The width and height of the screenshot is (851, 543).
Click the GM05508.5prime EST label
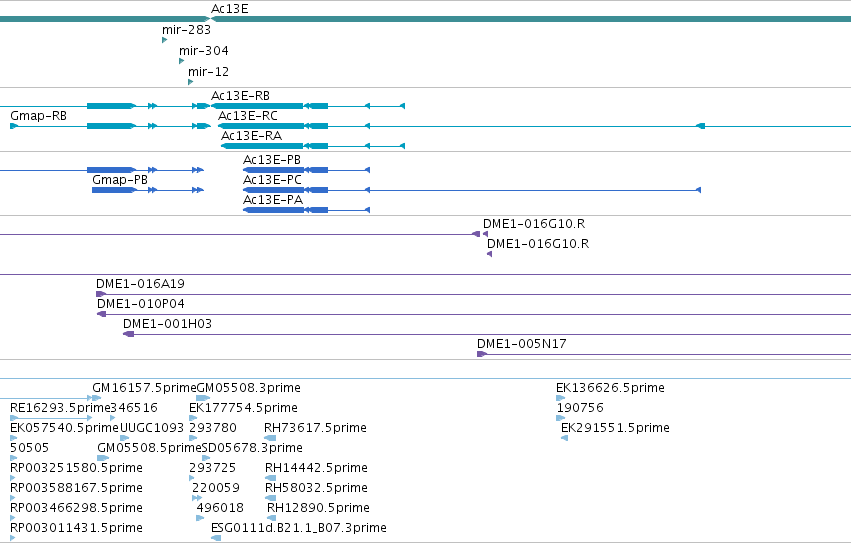pos(149,448)
